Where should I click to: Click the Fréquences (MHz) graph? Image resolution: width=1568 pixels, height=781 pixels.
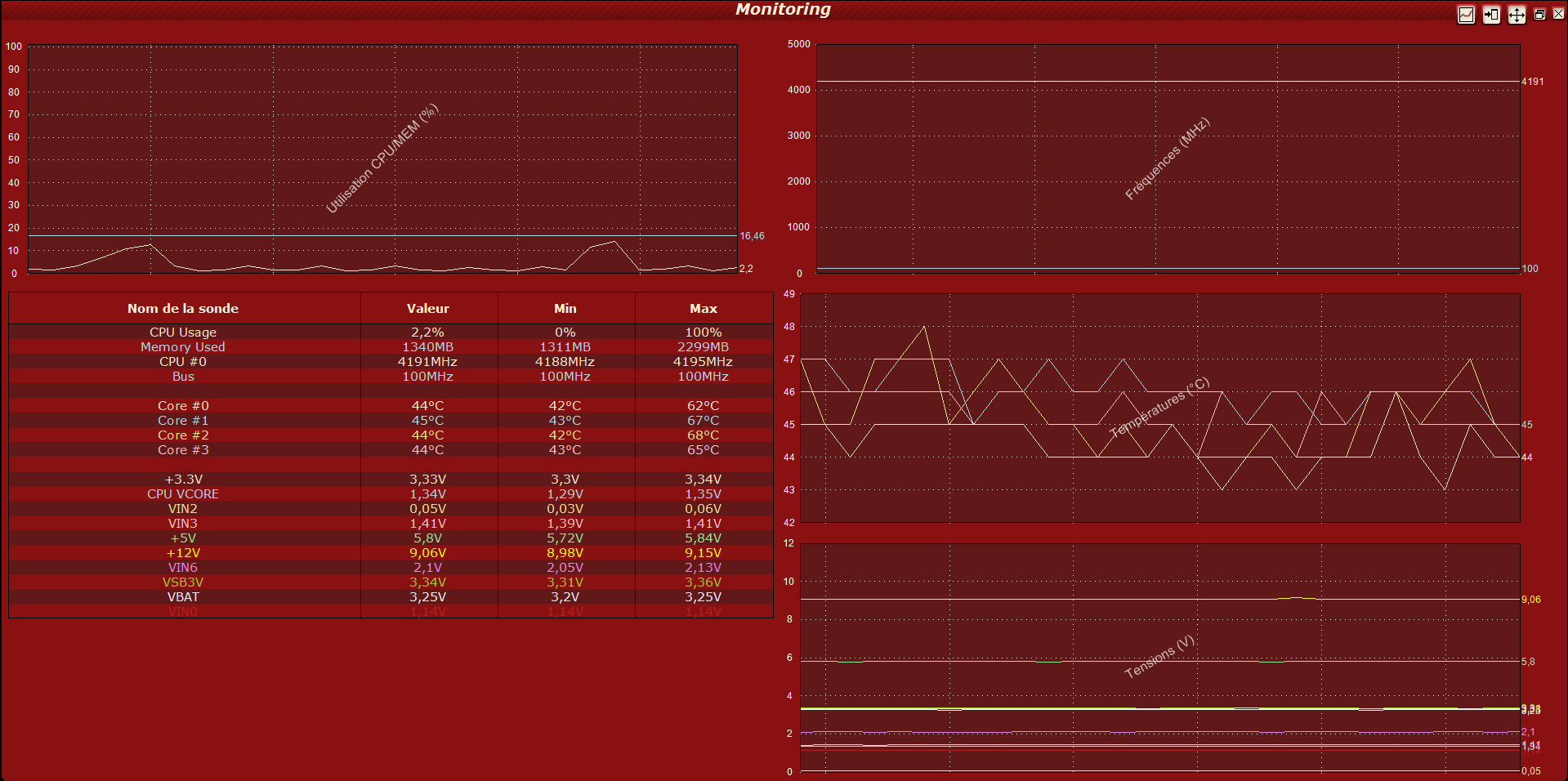(x=1168, y=159)
